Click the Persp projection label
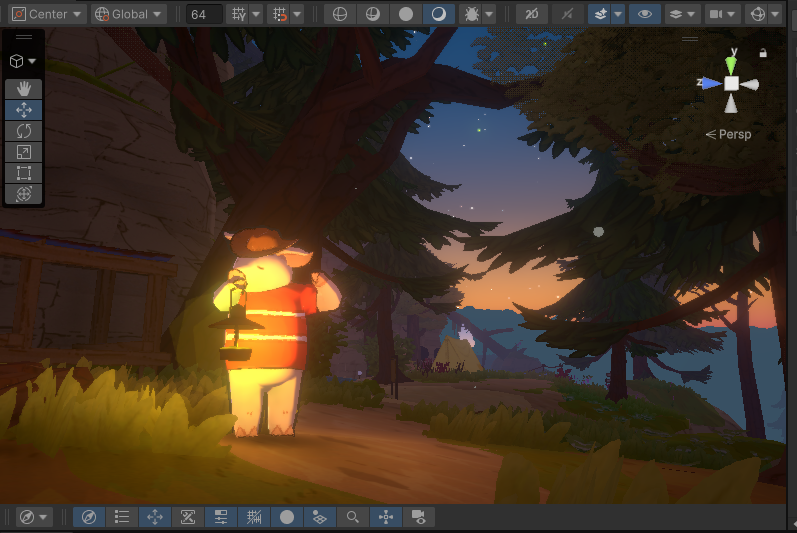 click(x=735, y=134)
